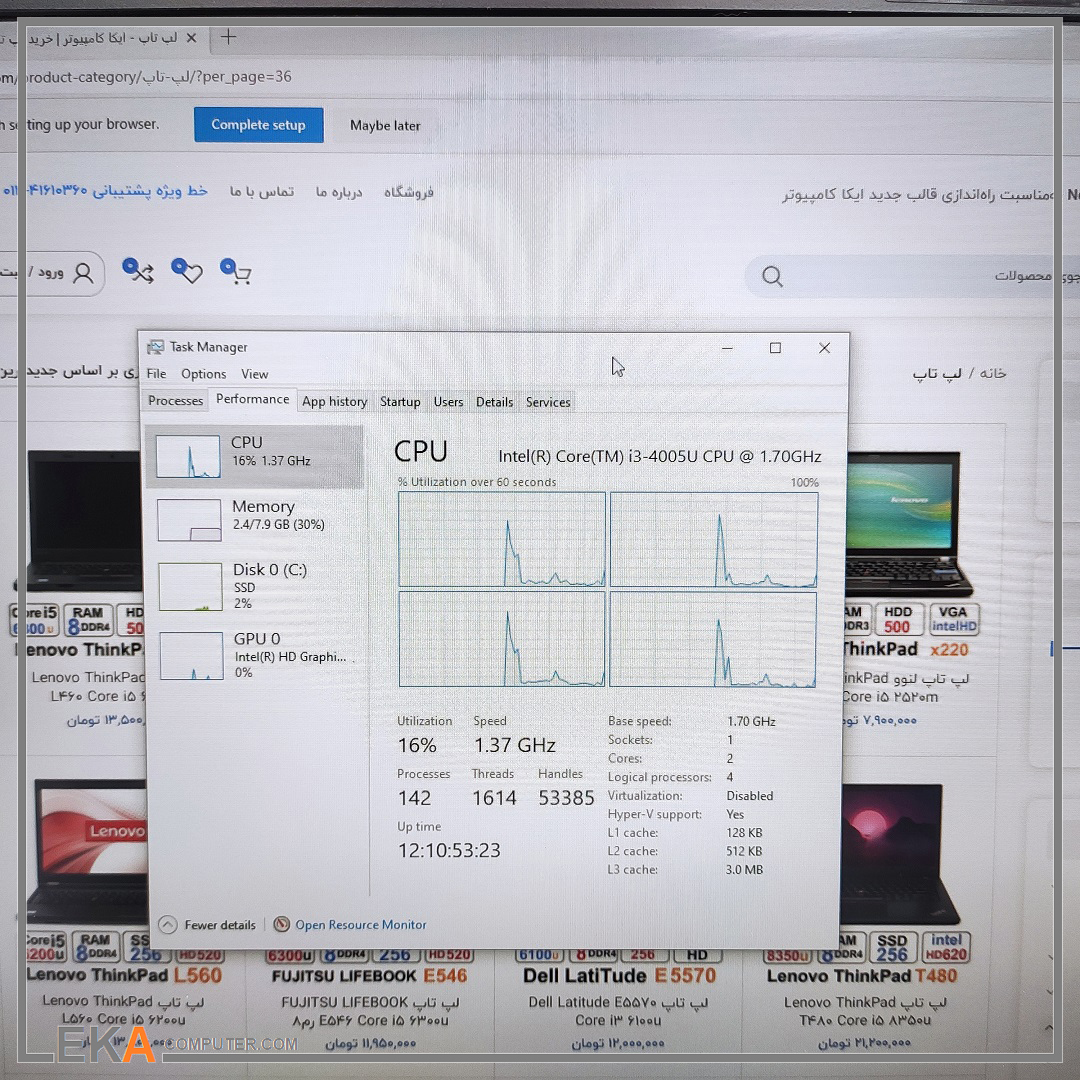Select the Users tab
Image resolution: width=1080 pixels, height=1080 pixels.
(x=448, y=402)
